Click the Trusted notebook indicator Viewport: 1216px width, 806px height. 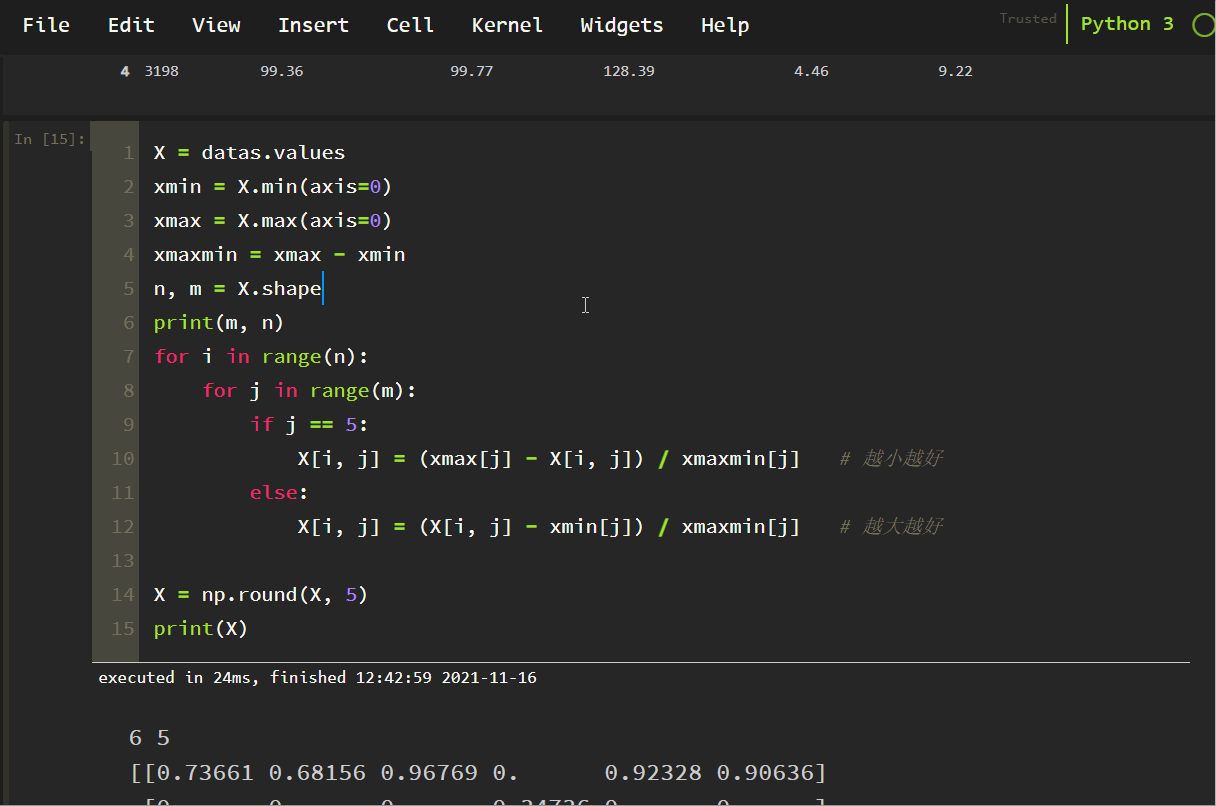(1027, 19)
